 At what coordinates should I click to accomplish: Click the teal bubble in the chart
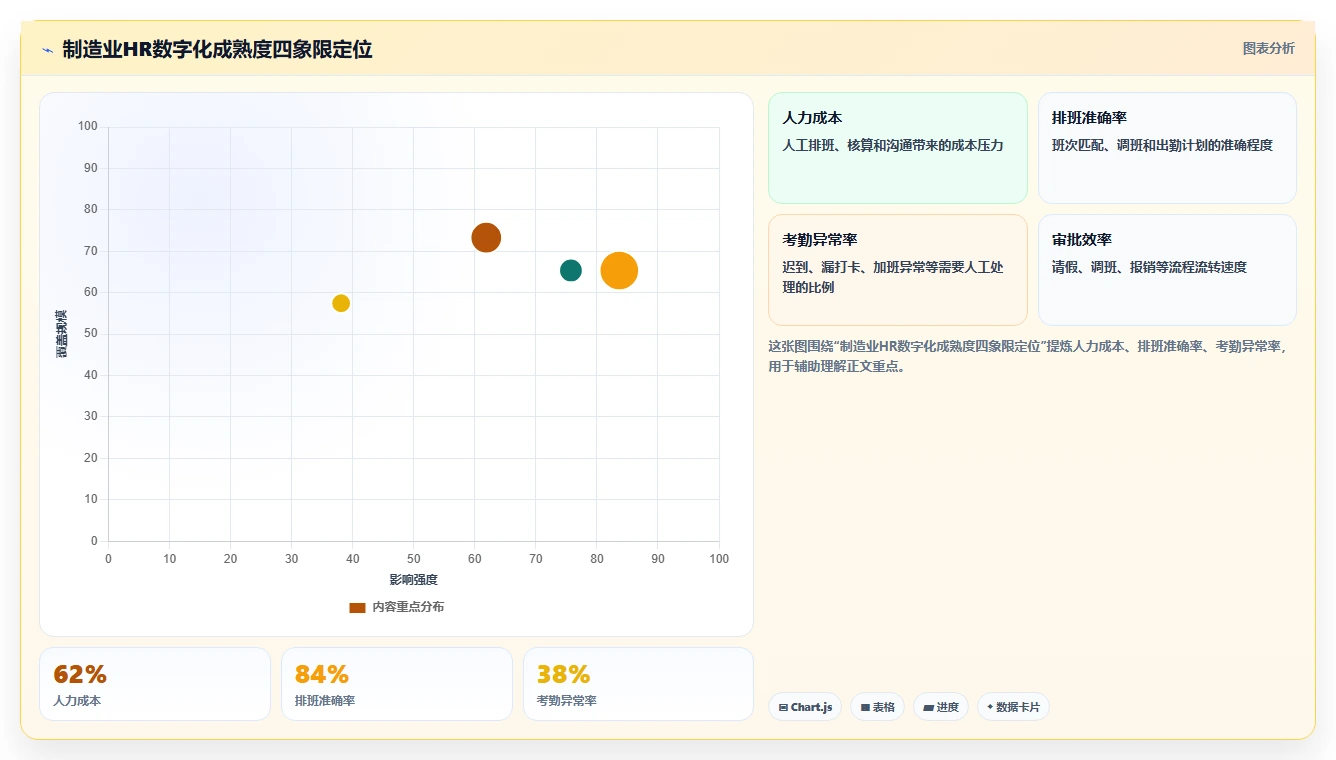tap(571, 270)
